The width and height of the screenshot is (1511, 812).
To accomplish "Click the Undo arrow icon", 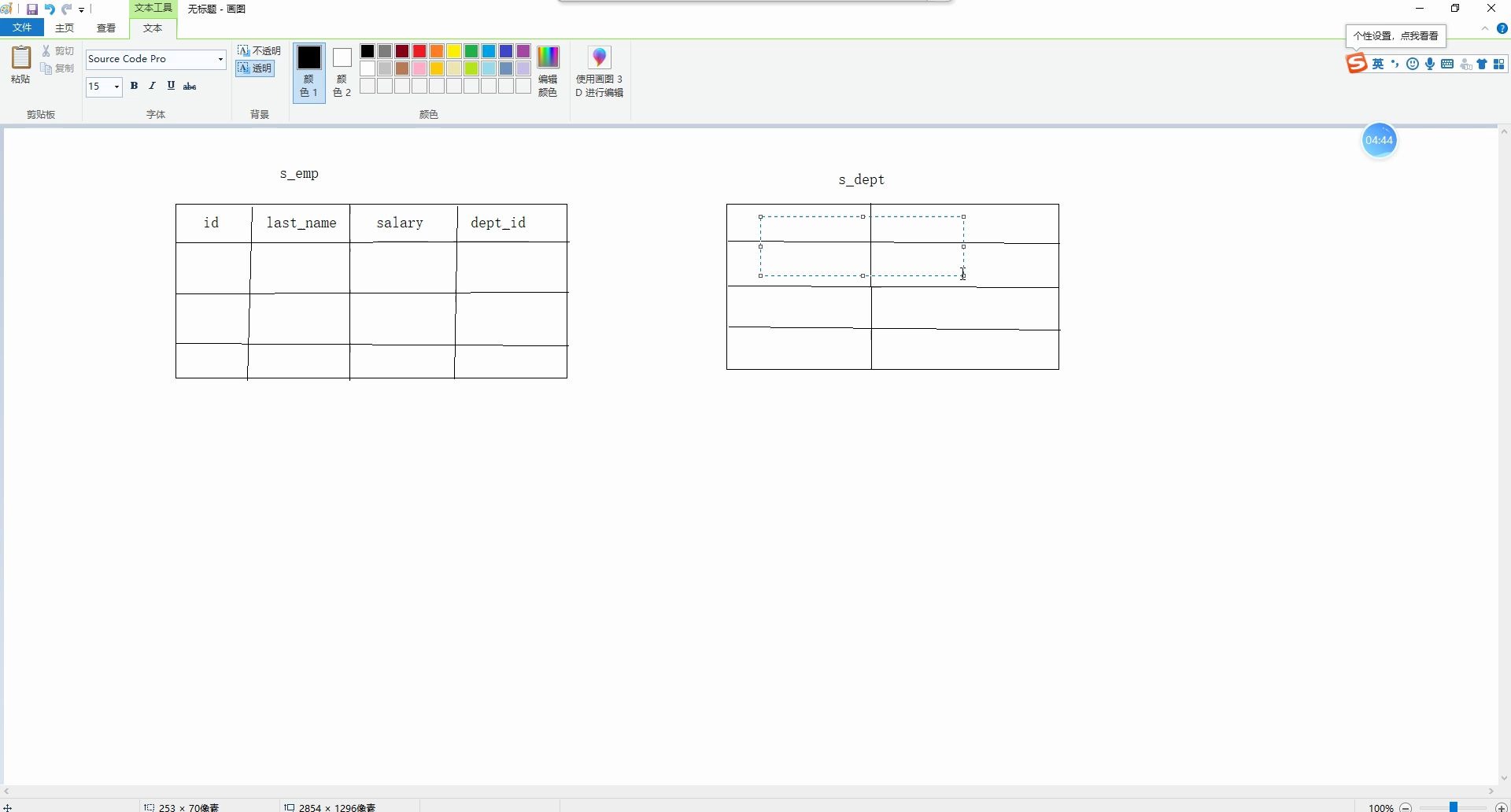I will [x=50, y=9].
